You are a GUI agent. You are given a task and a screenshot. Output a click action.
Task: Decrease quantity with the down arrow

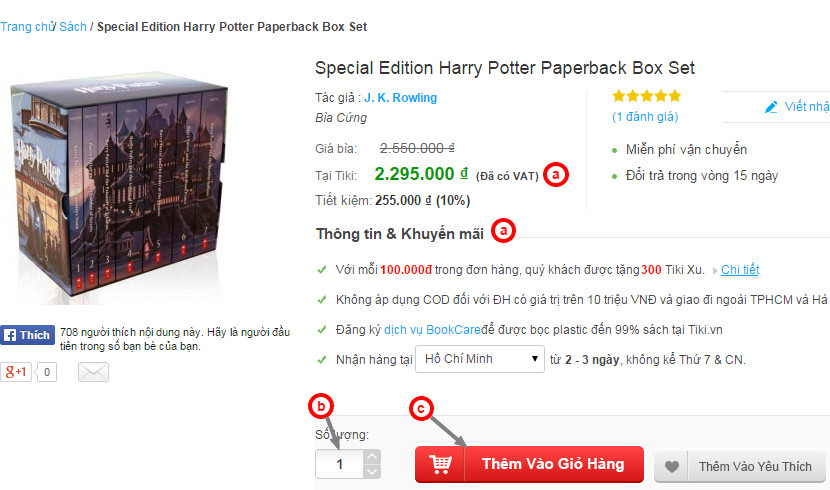click(x=372, y=471)
